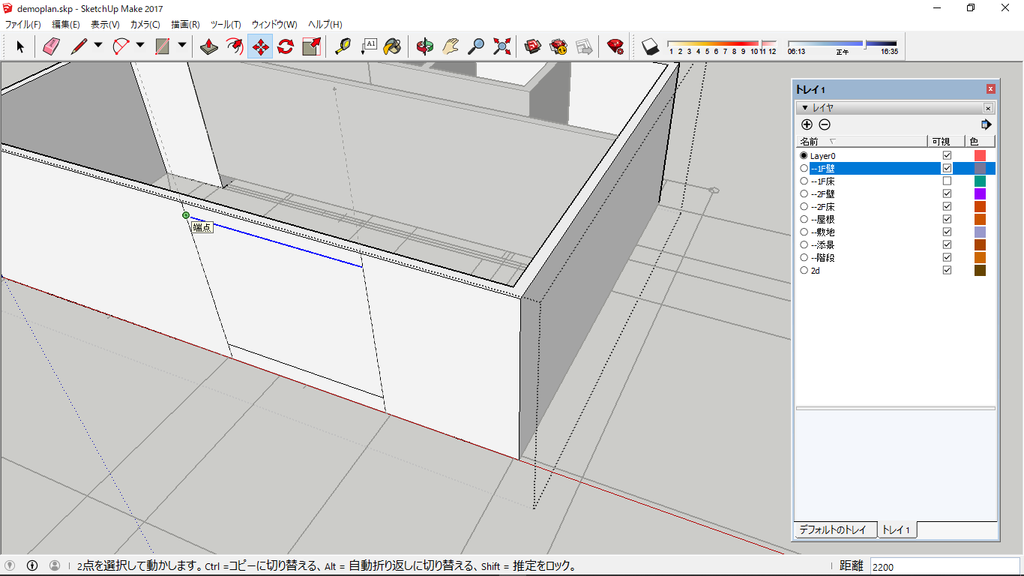
Task: Toggle visibility of --屋根 layer
Action: [947, 219]
